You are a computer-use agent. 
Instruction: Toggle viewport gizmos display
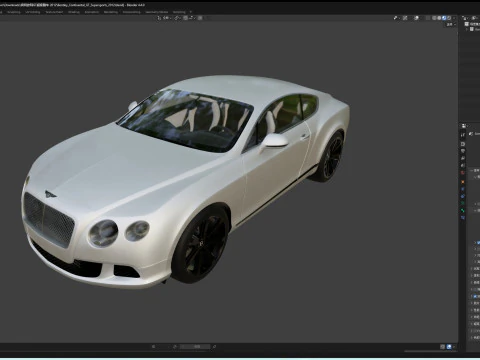click(x=405, y=18)
